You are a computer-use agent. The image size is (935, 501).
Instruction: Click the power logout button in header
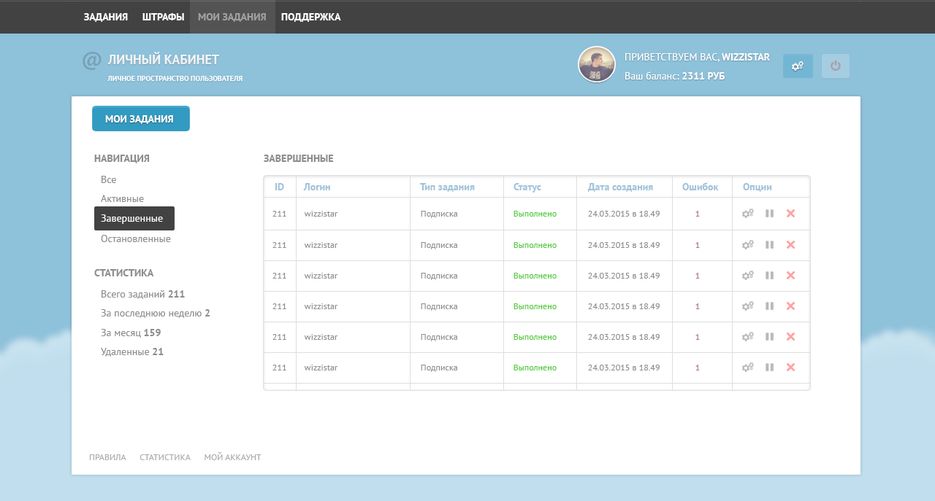coord(836,66)
